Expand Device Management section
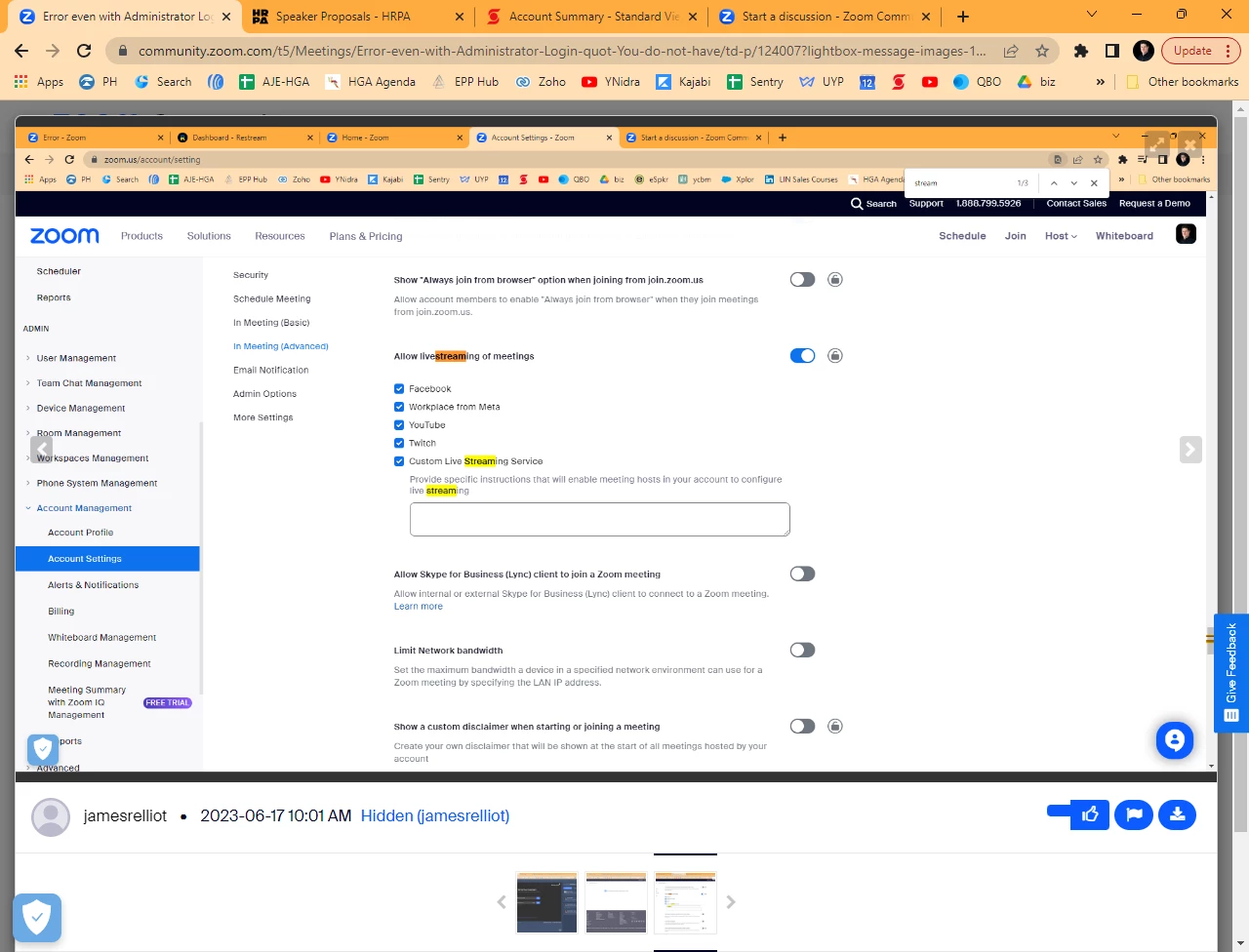The height and width of the screenshot is (952, 1249). 81,409
